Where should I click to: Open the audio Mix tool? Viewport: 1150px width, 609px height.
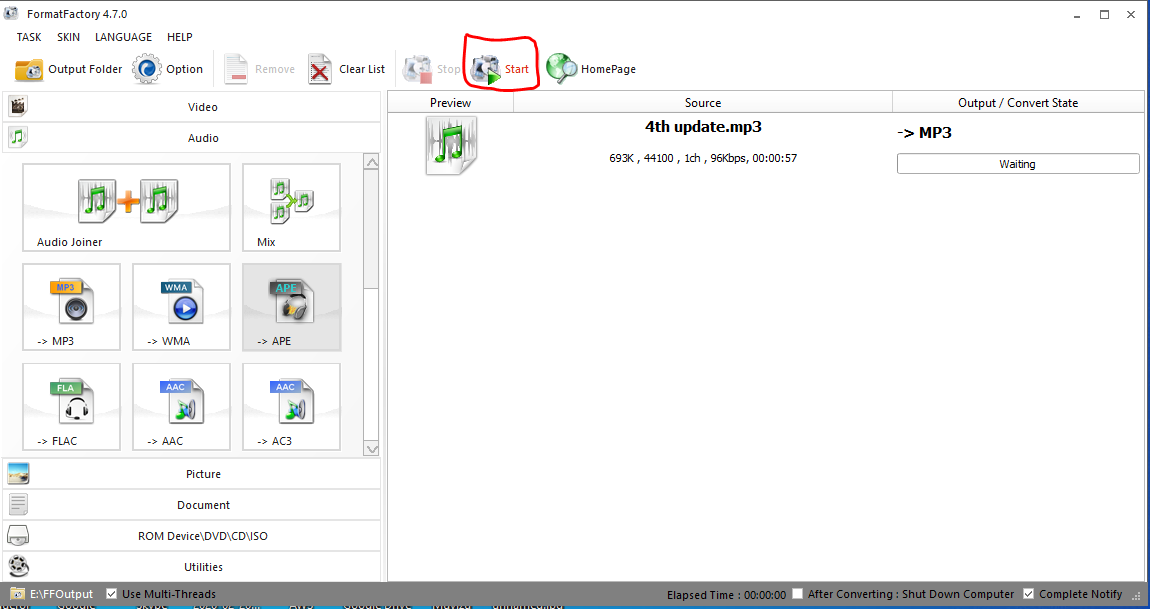[291, 208]
